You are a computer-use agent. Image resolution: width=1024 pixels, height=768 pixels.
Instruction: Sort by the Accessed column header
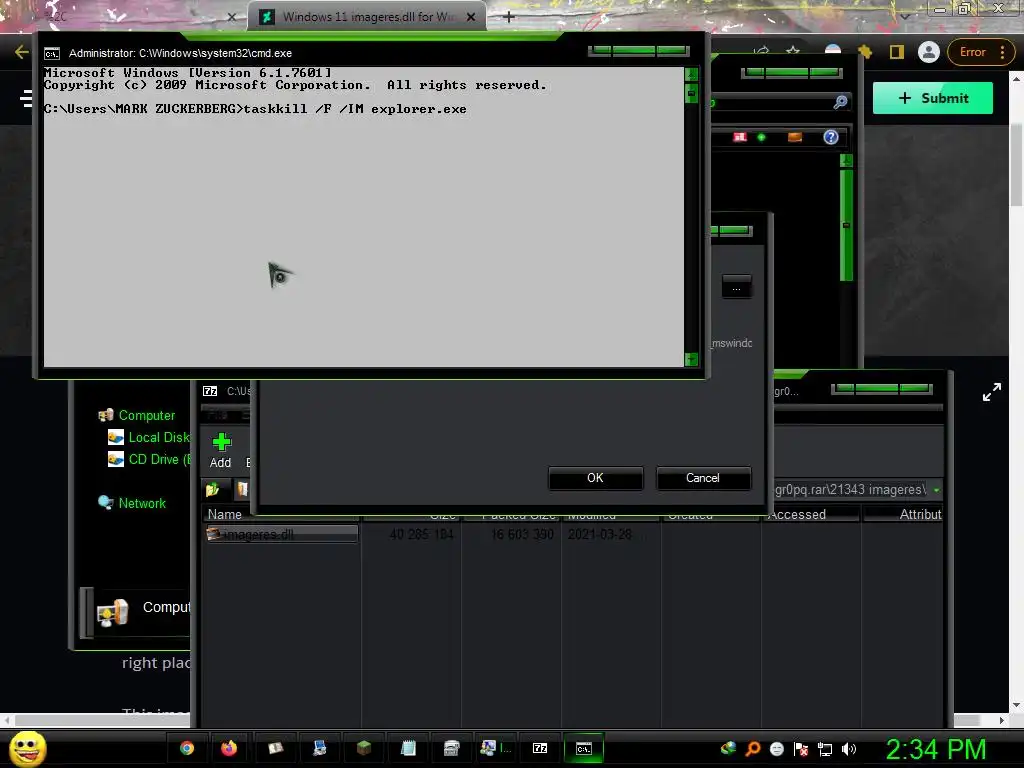pos(810,515)
